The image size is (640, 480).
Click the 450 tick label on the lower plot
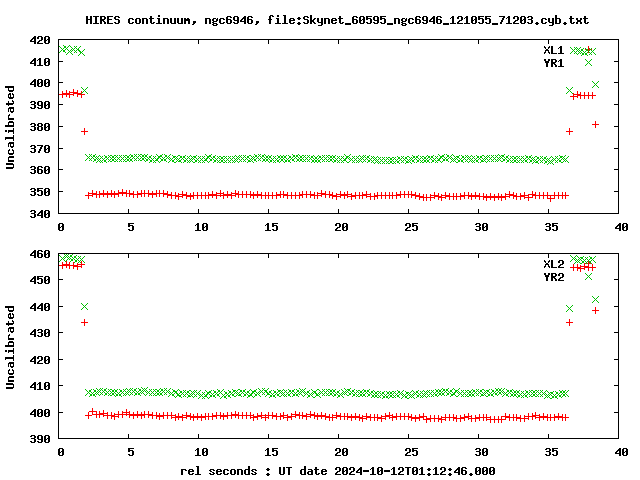point(40,280)
